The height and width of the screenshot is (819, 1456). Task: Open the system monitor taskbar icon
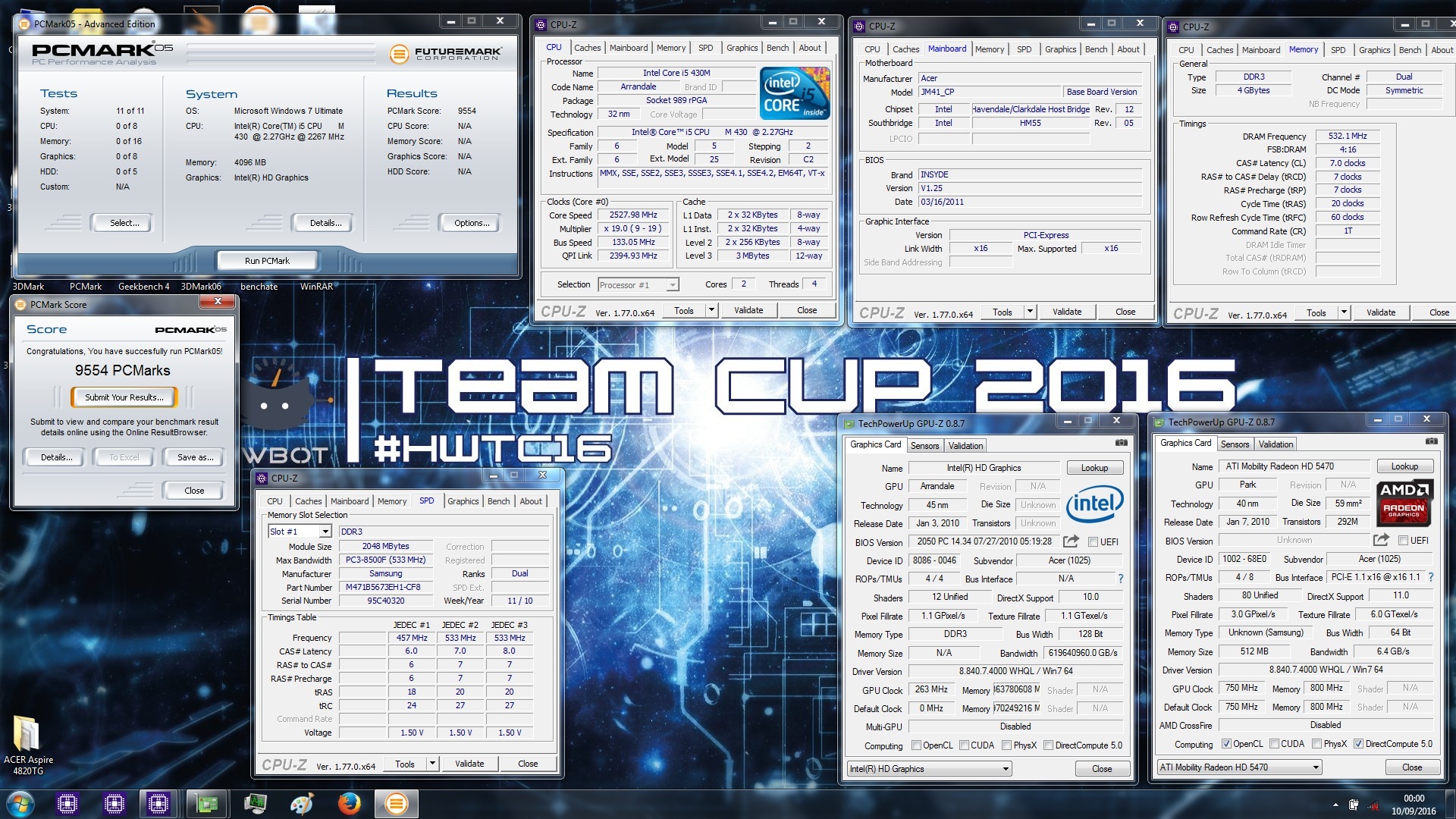pyautogui.click(x=256, y=803)
